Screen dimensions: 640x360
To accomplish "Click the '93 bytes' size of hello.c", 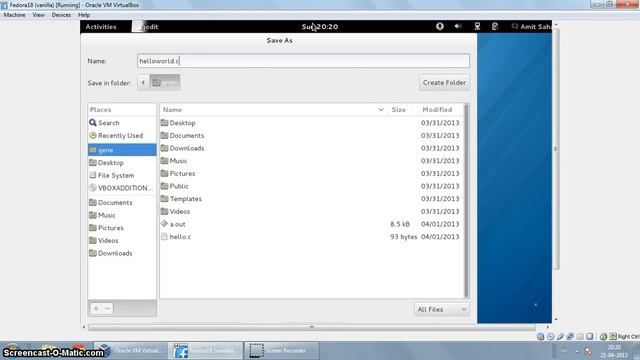I will (403, 237).
